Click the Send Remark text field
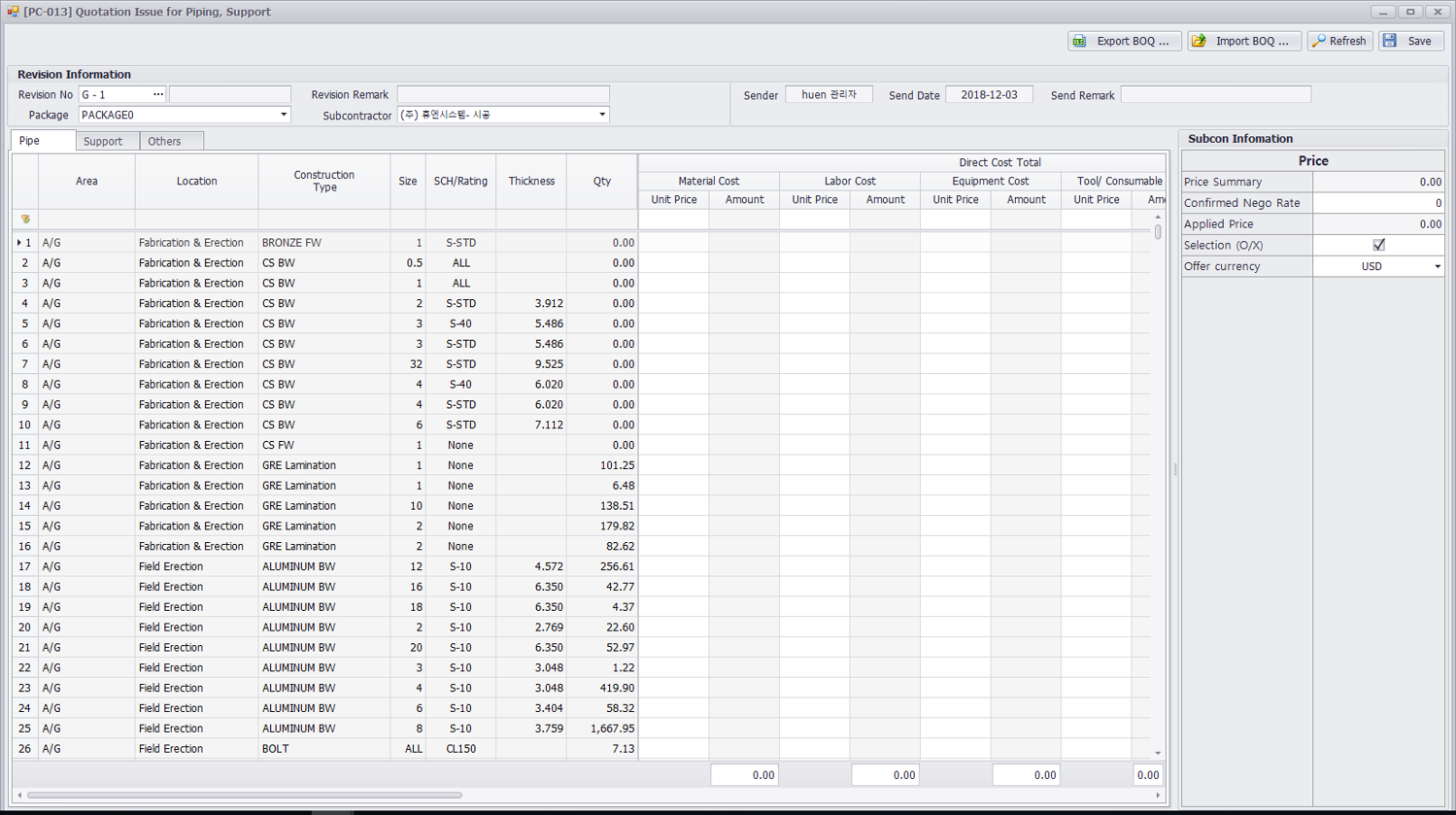This screenshot has width=1456, height=815. point(1215,94)
